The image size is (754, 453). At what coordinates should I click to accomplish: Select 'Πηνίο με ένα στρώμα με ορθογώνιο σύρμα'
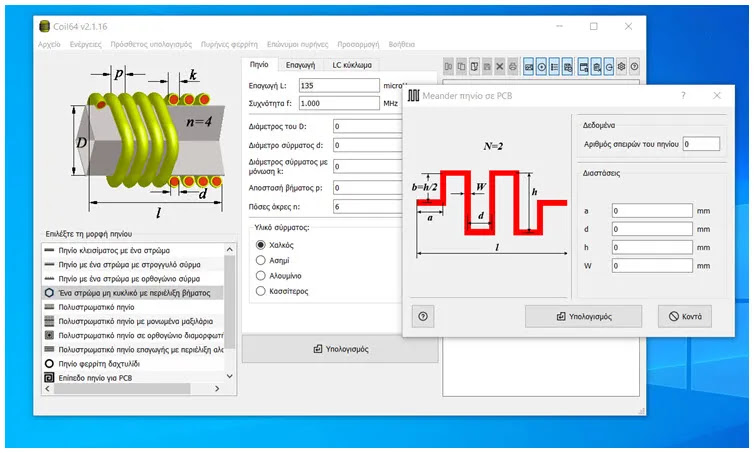coord(133,279)
